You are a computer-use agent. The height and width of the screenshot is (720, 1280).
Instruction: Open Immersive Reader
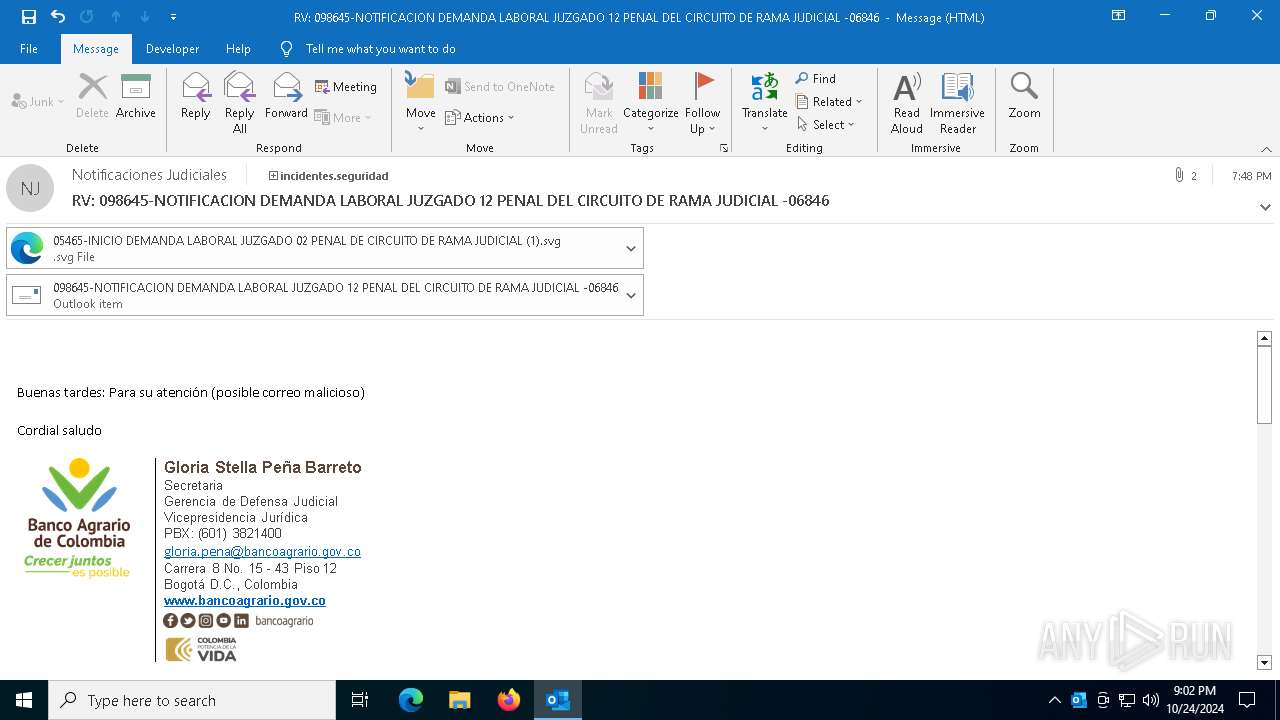(958, 102)
